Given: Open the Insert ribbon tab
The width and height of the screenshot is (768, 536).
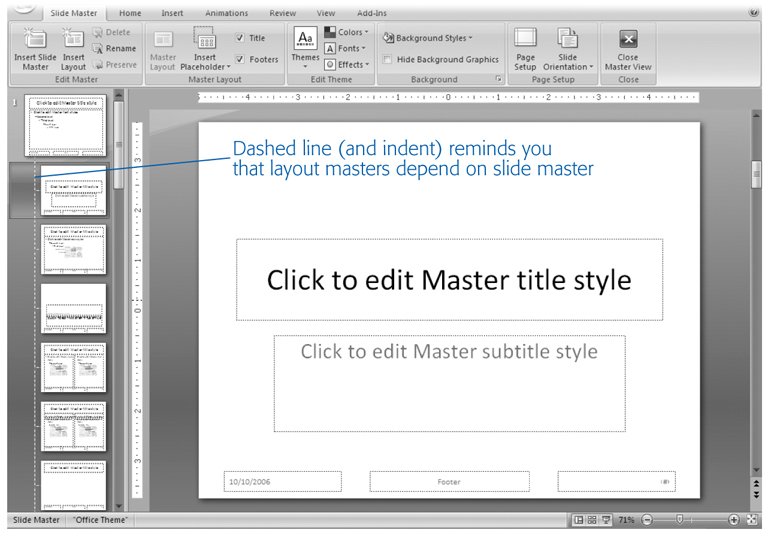Looking at the screenshot, I should 173,13.
